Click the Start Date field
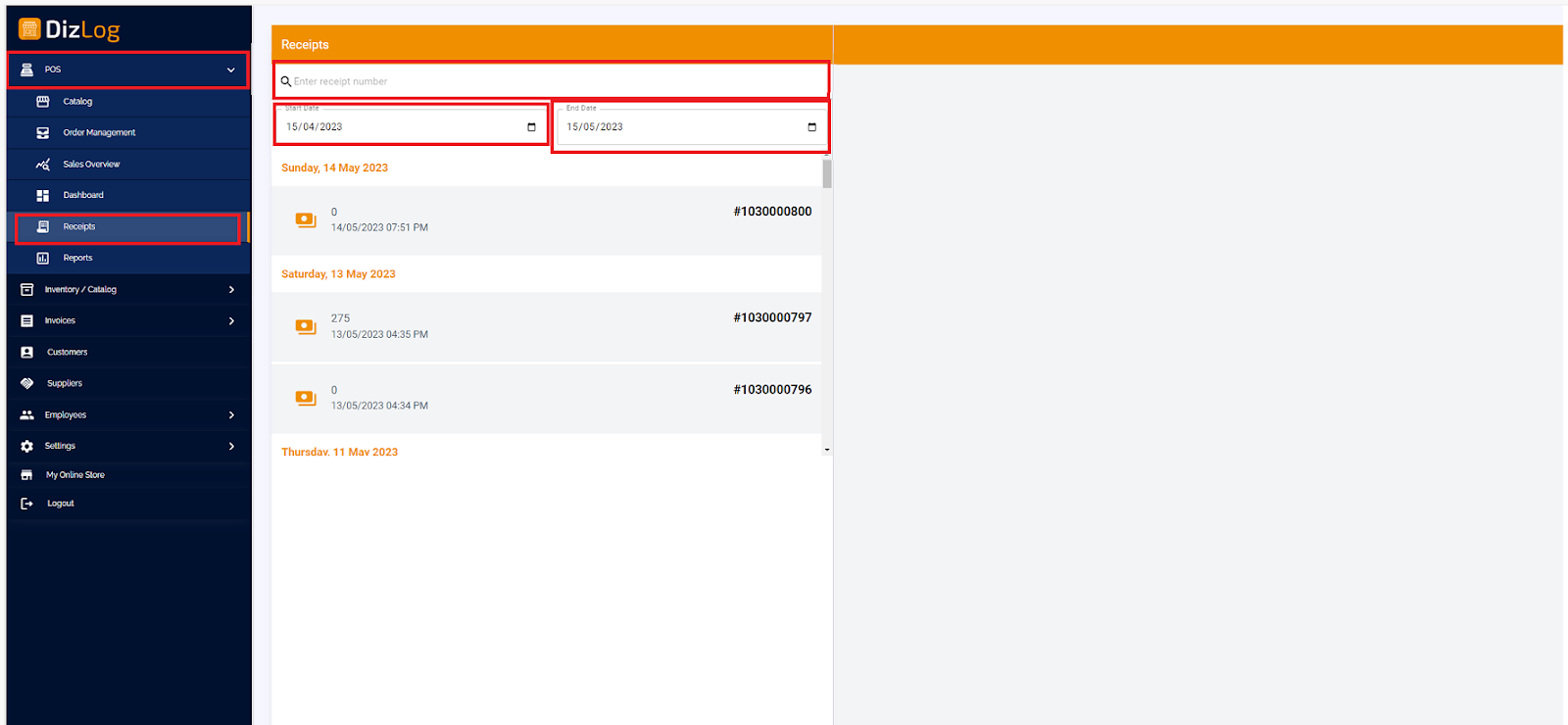1568x725 pixels. [411, 126]
